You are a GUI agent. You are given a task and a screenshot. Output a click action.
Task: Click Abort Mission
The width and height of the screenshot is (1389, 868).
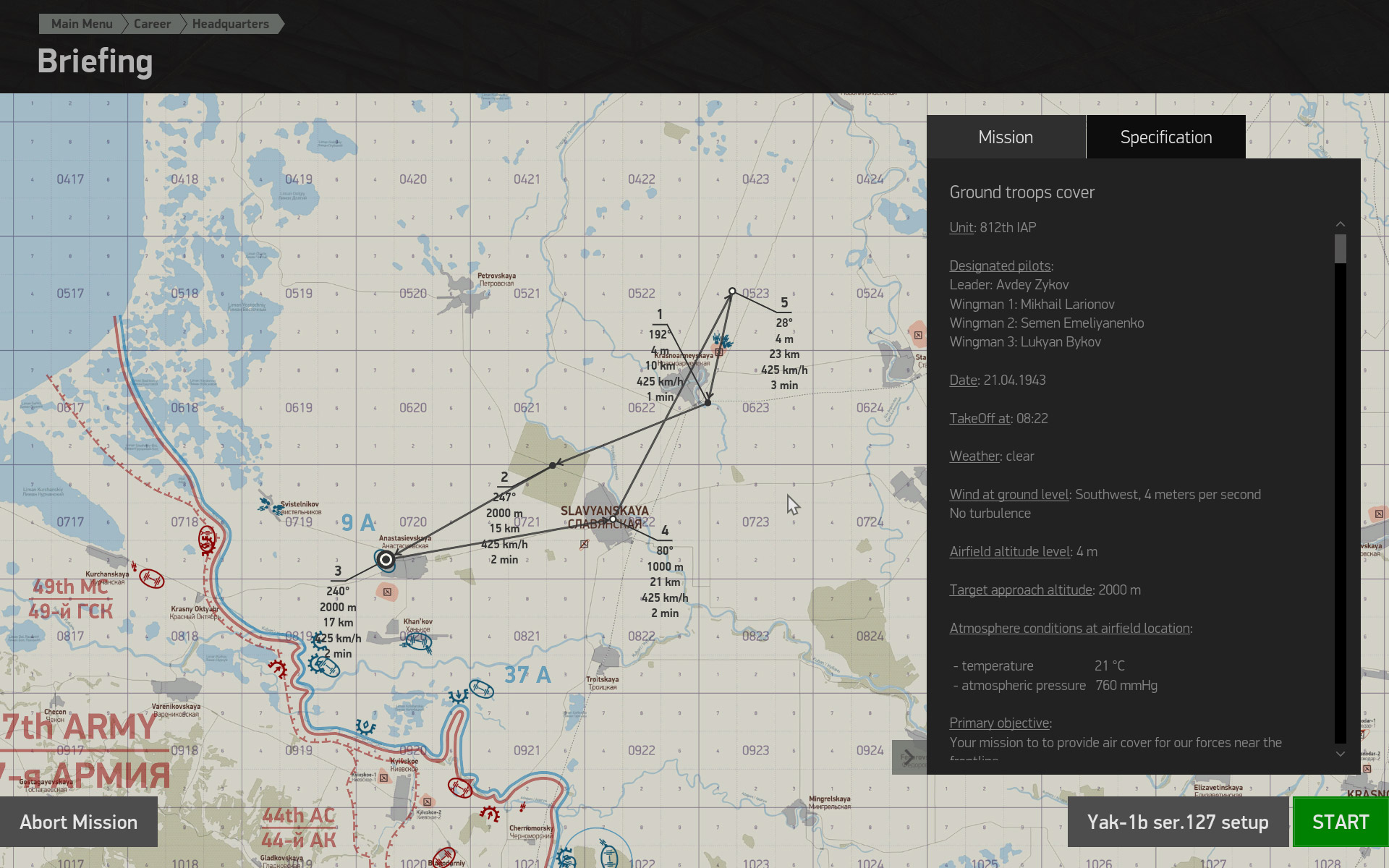pyautogui.click(x=77, y=822)
